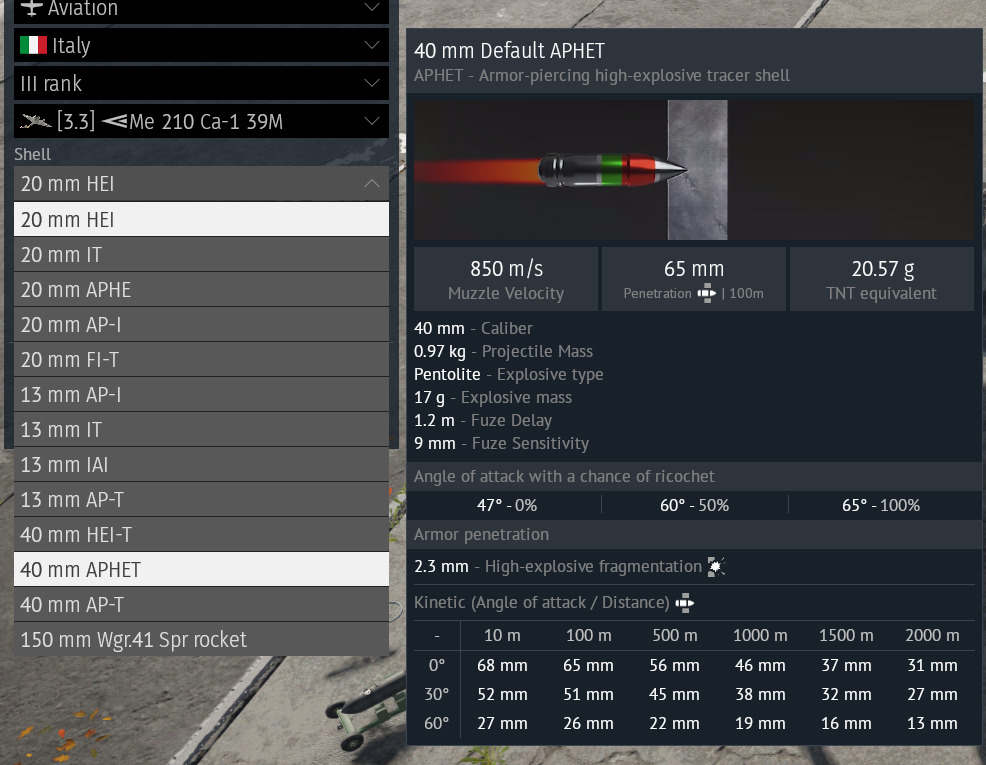Open the Italy nation dropdown

click(372, 46)
